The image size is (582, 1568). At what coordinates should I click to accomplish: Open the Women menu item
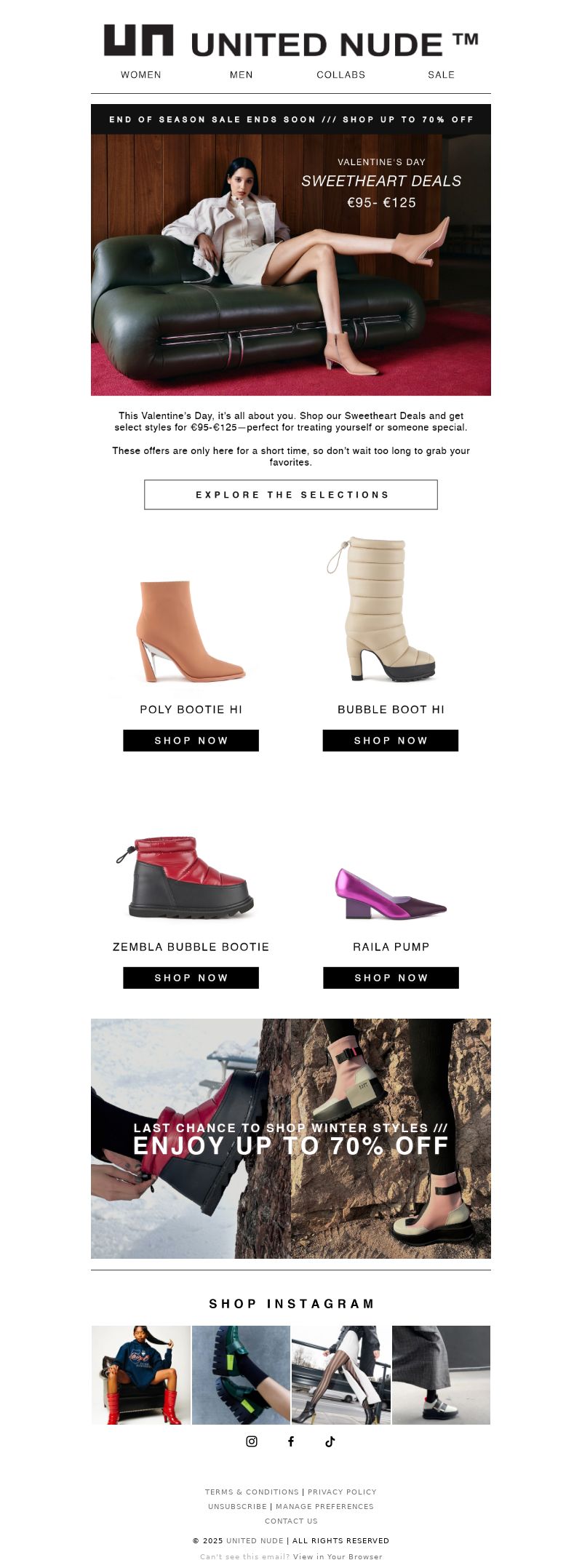(x=141, y=75)
